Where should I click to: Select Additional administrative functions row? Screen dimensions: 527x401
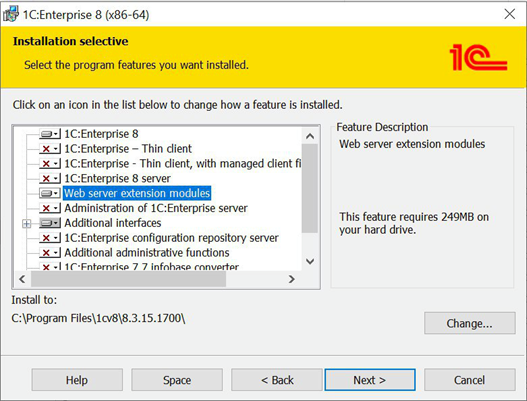coord(147,252)
